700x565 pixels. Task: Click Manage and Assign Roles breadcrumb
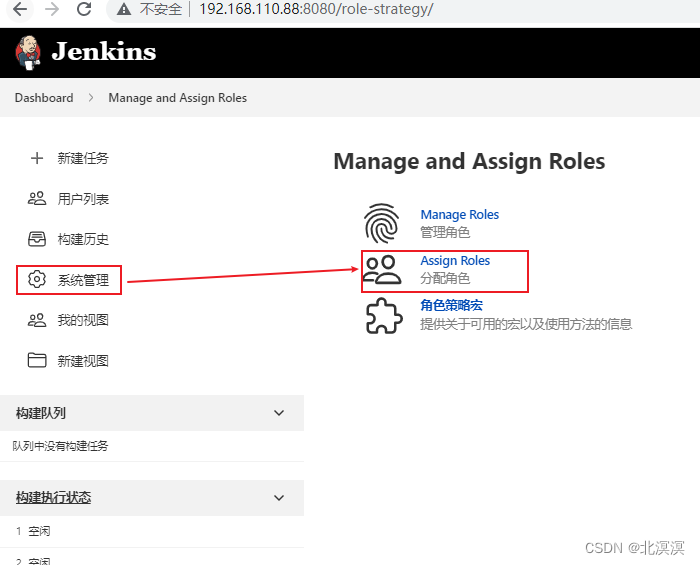click(177, 98)
